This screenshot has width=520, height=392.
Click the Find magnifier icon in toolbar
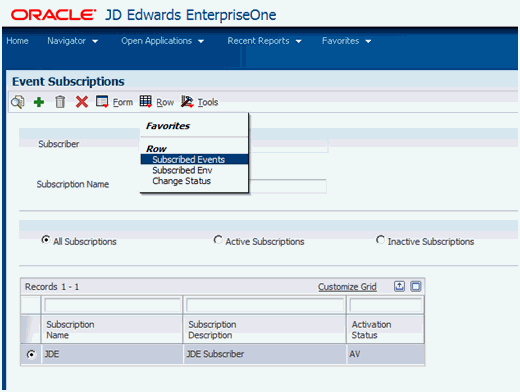pos(18,102)
